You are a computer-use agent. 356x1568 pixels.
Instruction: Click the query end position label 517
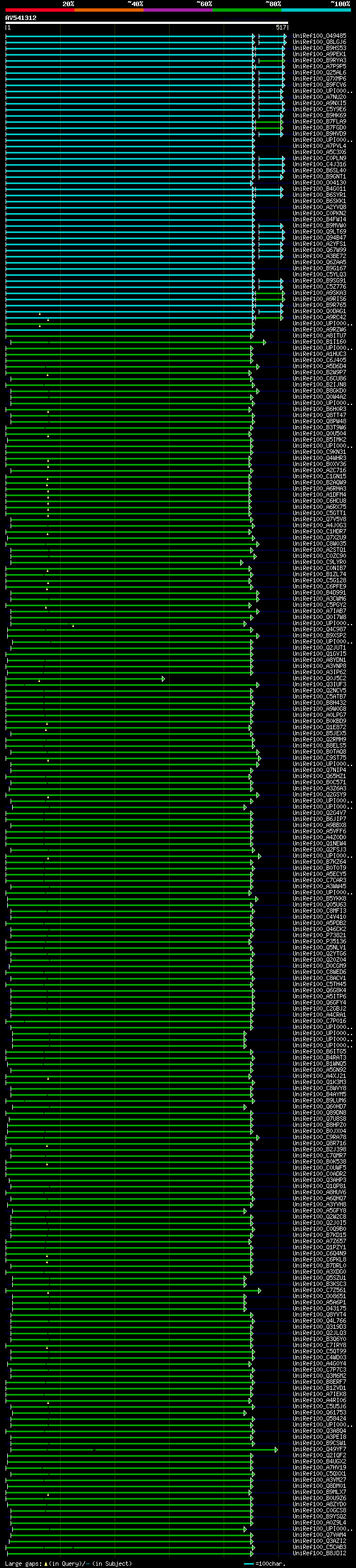point(280,27)
